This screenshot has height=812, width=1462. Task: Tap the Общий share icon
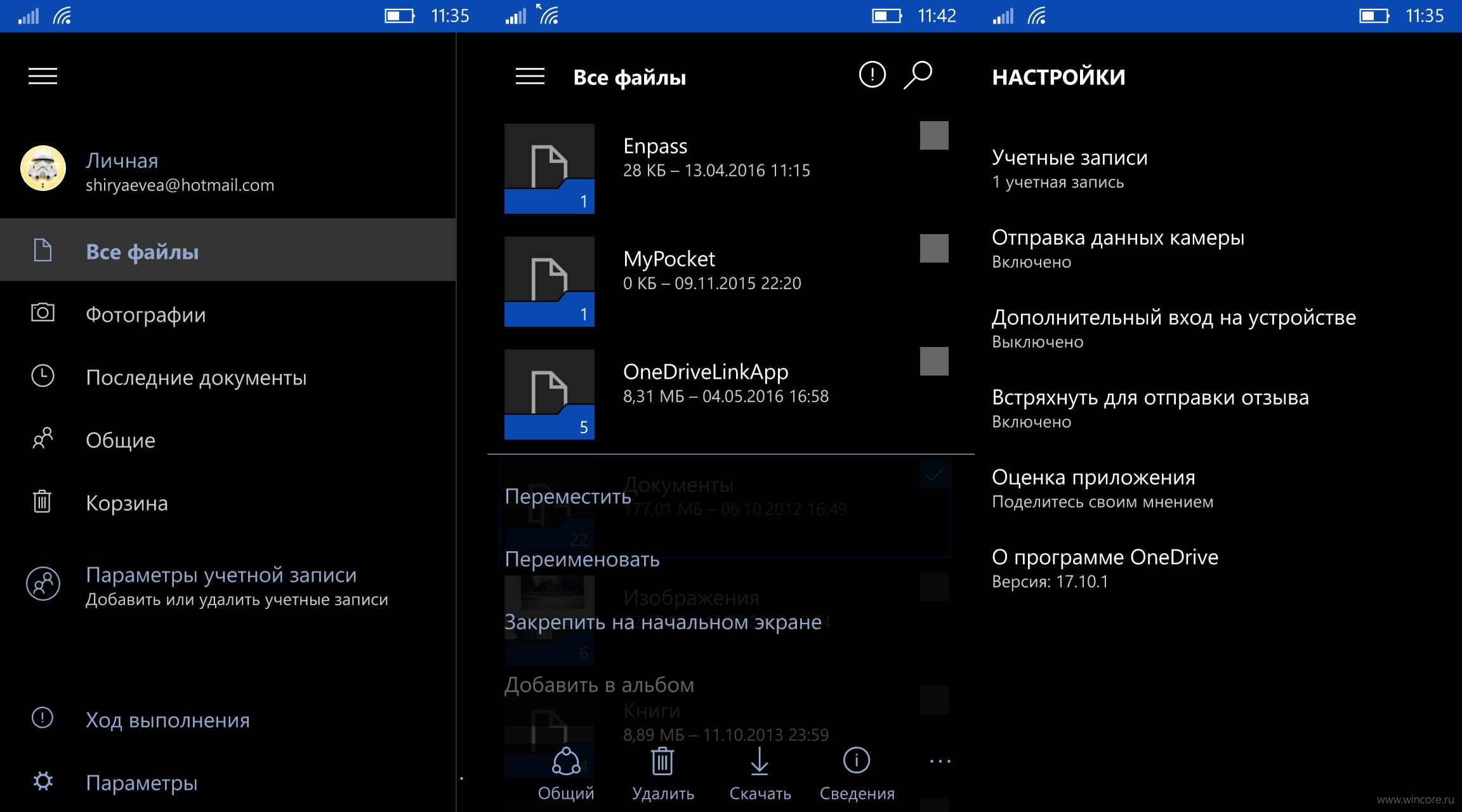click(x=566, y=761)
